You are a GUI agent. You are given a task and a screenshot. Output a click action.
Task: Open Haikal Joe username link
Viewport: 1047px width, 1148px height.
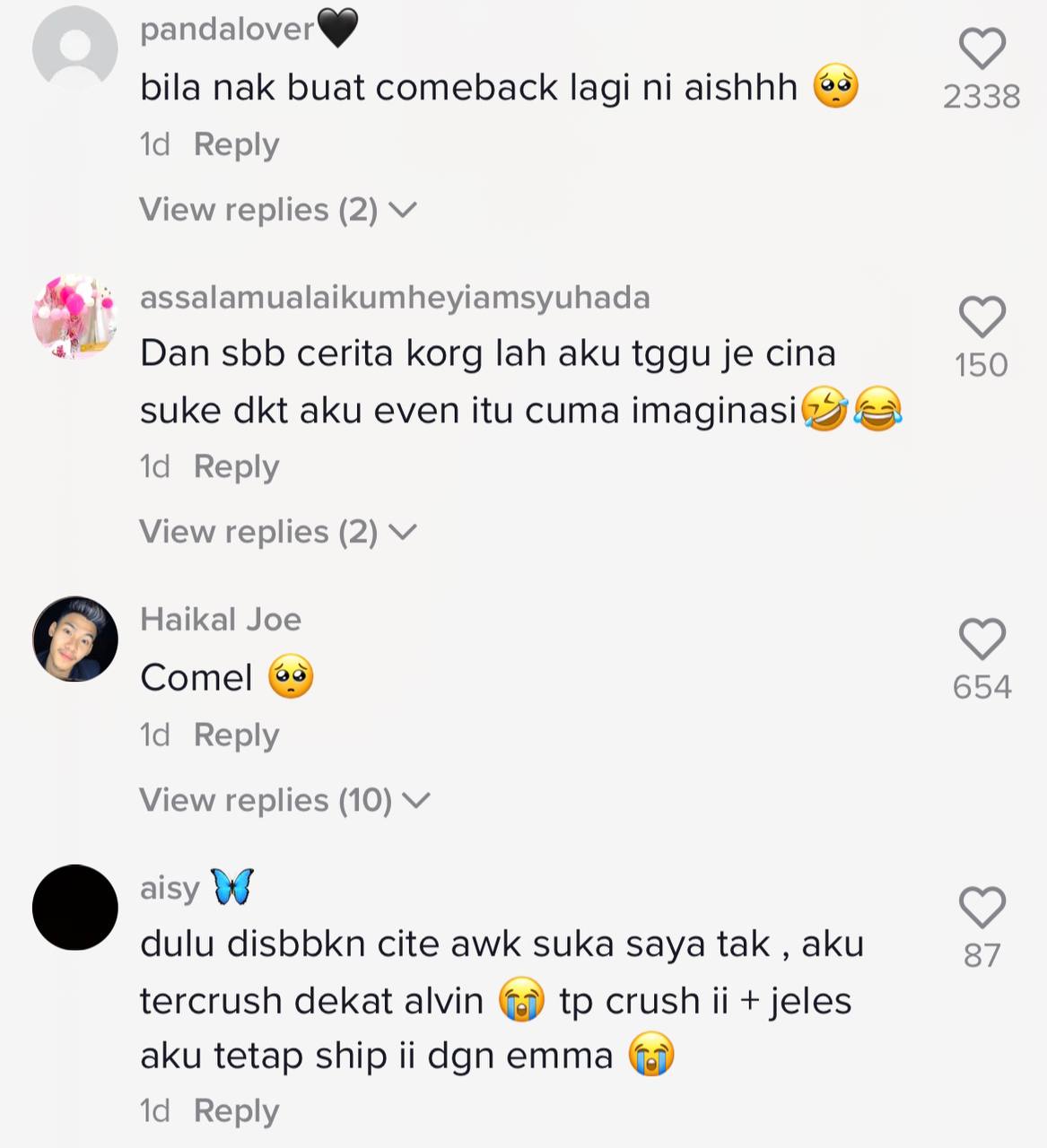point(221,620)
